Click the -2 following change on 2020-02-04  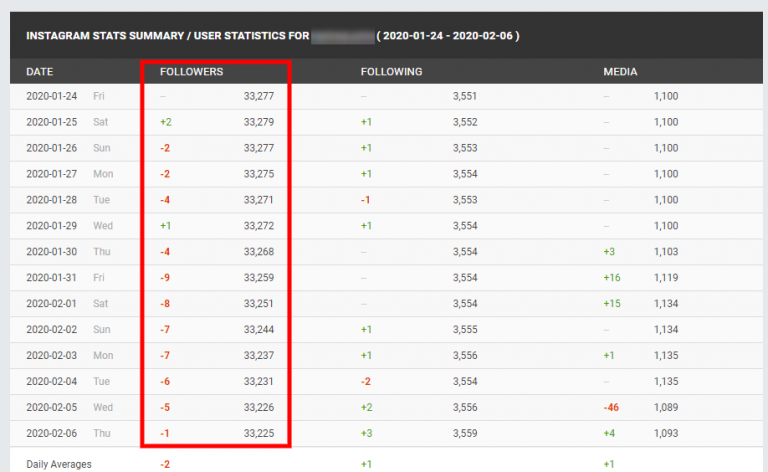[366, 381]
